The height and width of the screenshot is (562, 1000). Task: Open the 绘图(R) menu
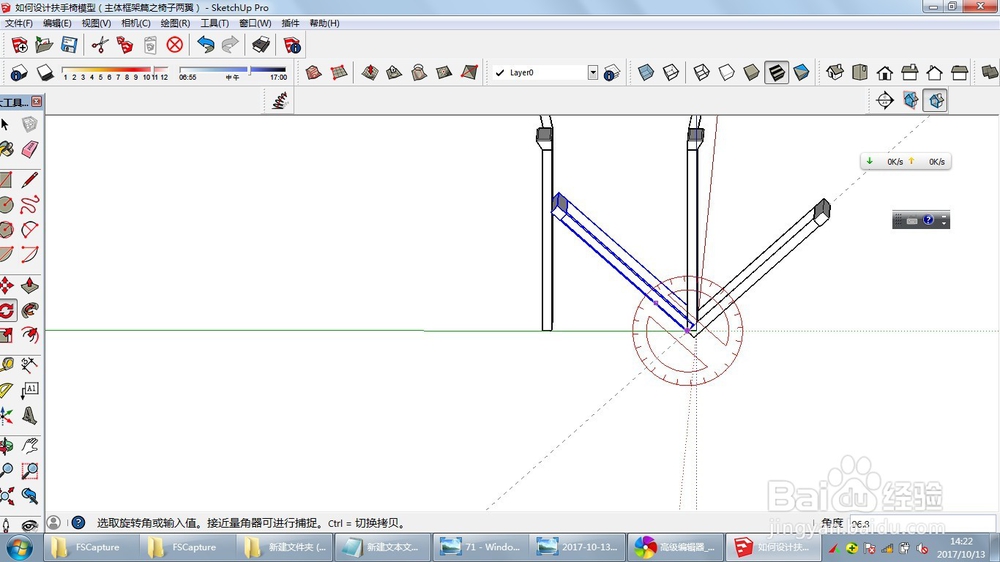pyautogui.click(x=175, y=23)
